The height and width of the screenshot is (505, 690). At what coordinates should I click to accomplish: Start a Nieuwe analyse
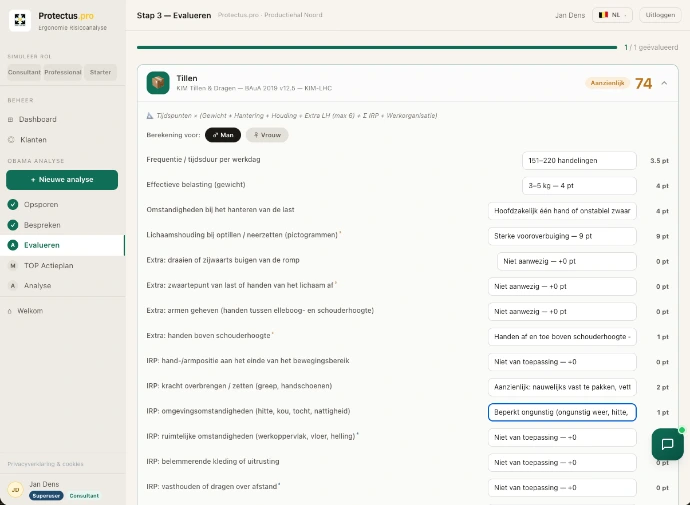[62, 180]
